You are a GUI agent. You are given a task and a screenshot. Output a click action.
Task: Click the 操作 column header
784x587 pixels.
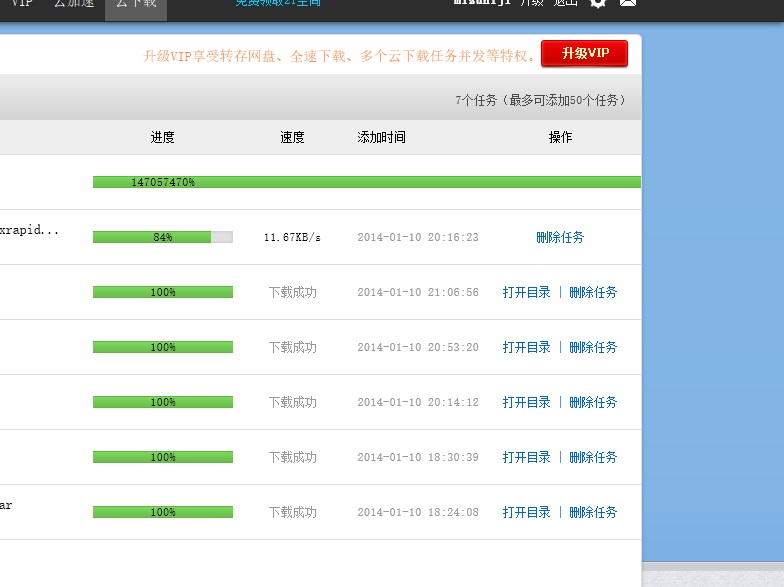coord(560,137)
